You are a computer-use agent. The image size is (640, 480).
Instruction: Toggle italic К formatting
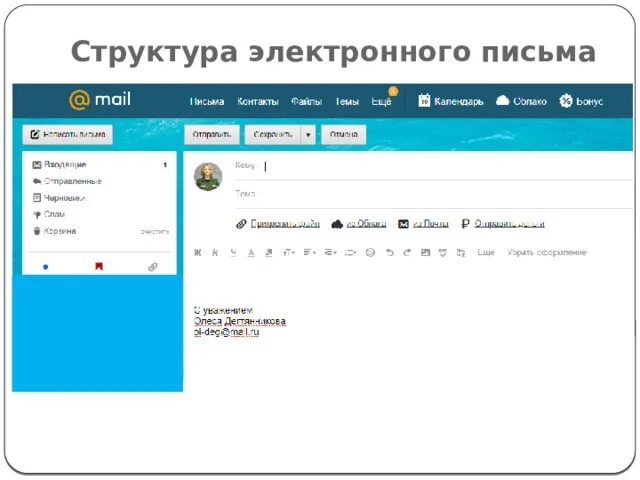(x=215, y=253)
